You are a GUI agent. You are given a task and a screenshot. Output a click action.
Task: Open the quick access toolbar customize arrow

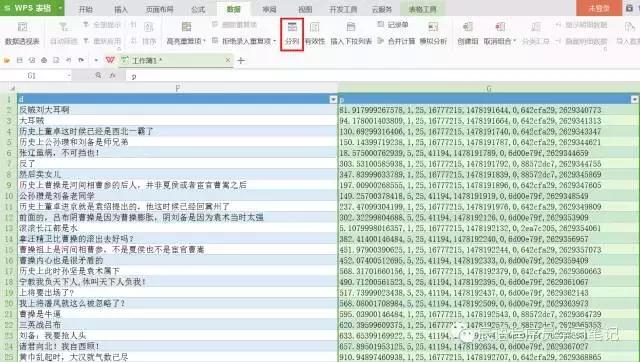[x=96, y=60]
